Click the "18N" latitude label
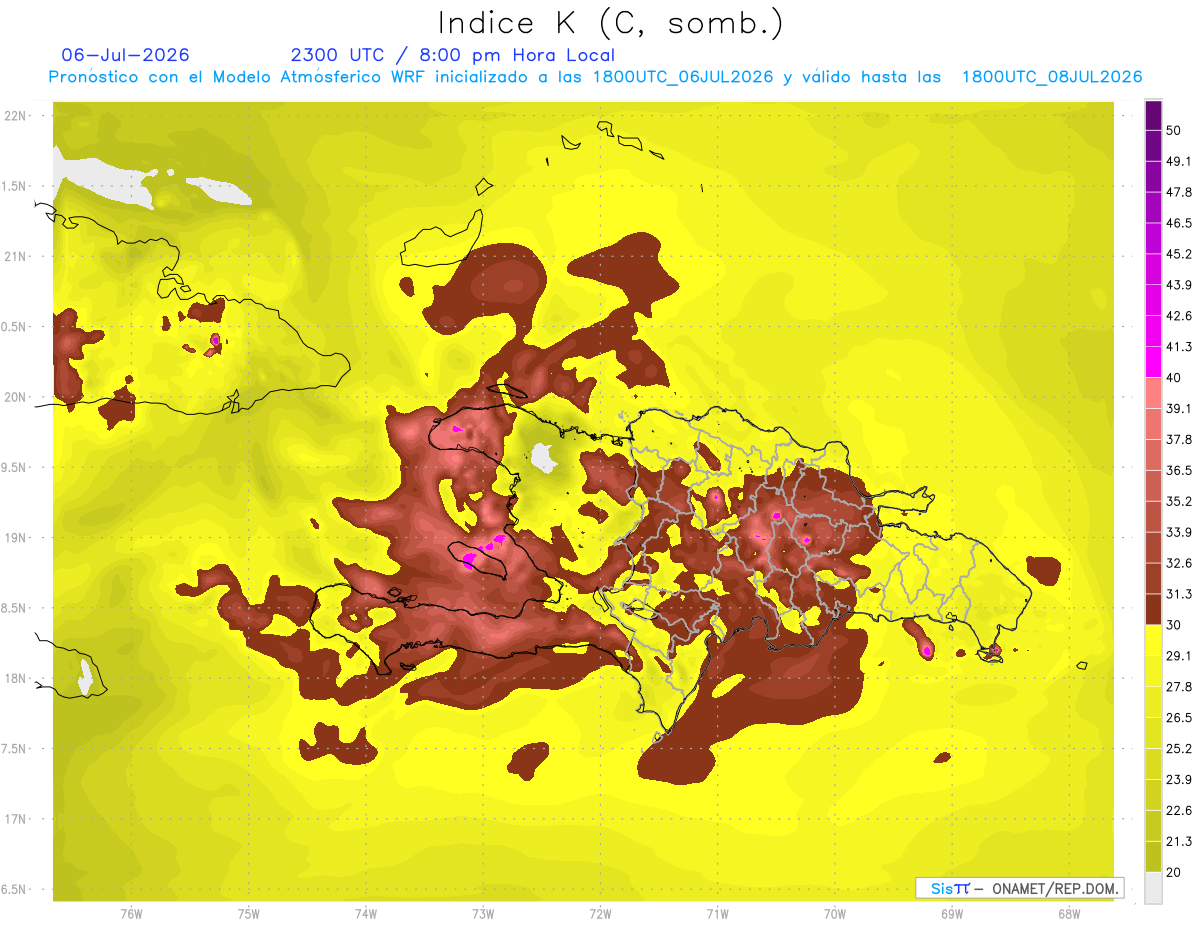The height and width of the screenshot is (927, 1200). coord(15,678)
